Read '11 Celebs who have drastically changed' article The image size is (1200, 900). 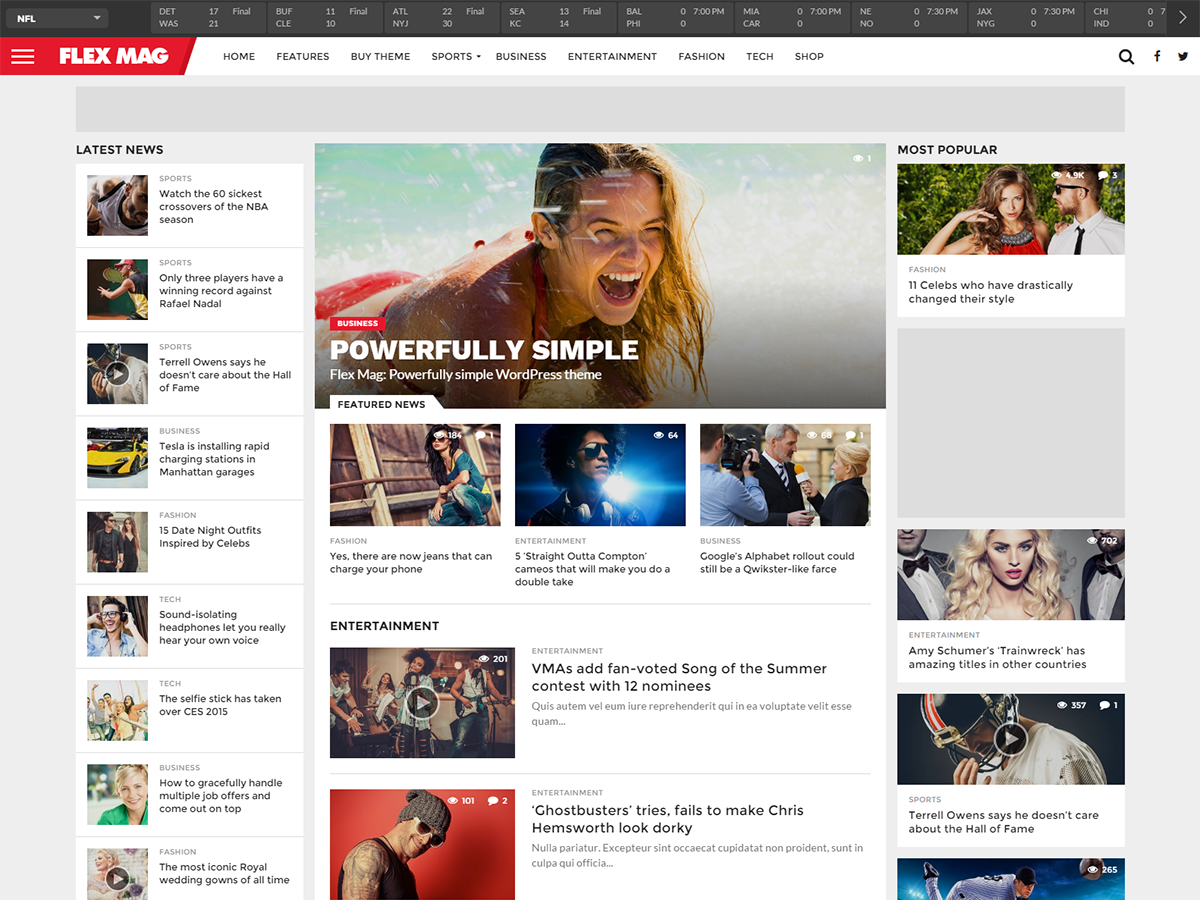[990, 292]
